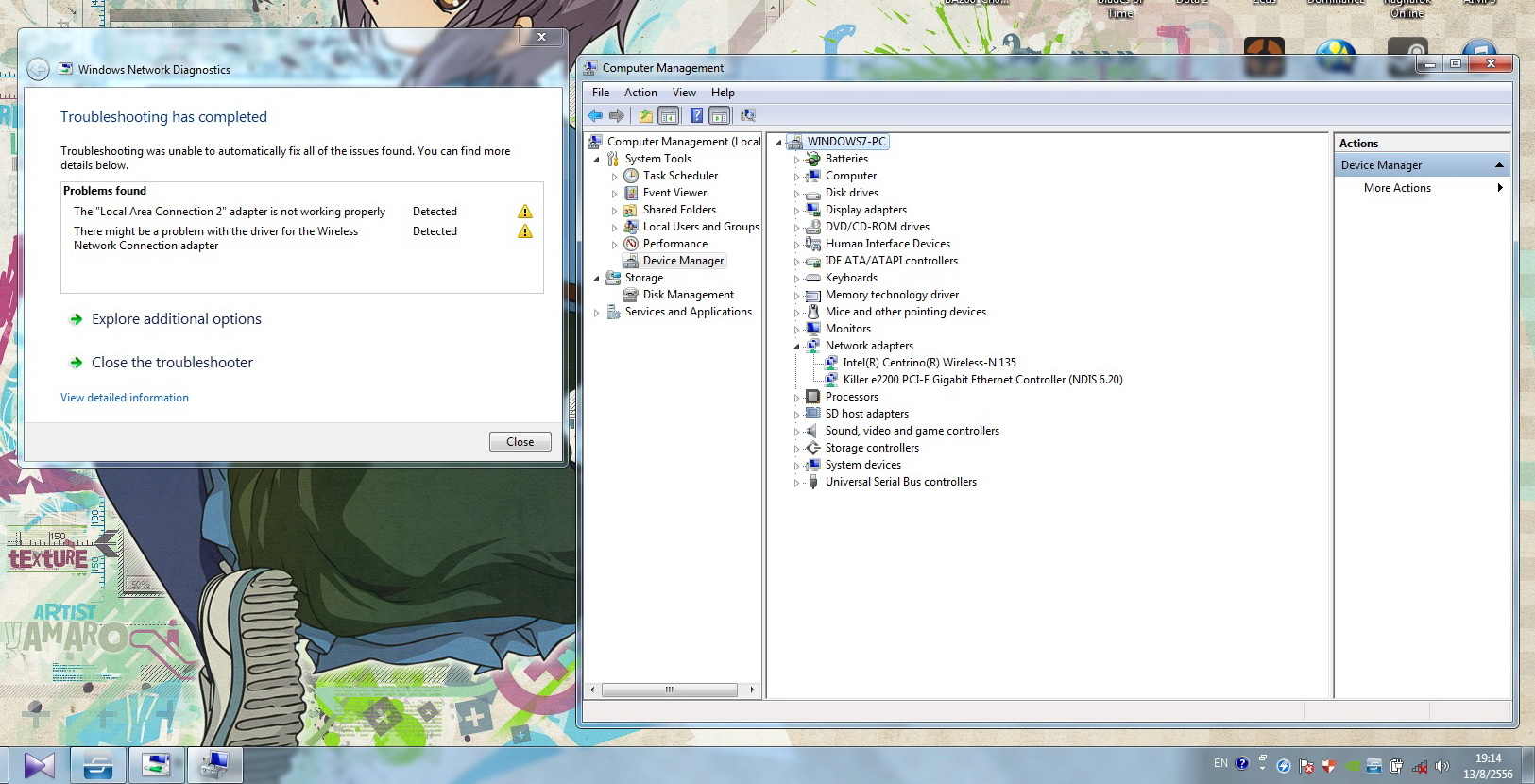Click the Back arrow in Computer Management toolbar
Image resolution: width=1535 pixels, height=784 pixels.
[x=595, y=115]
